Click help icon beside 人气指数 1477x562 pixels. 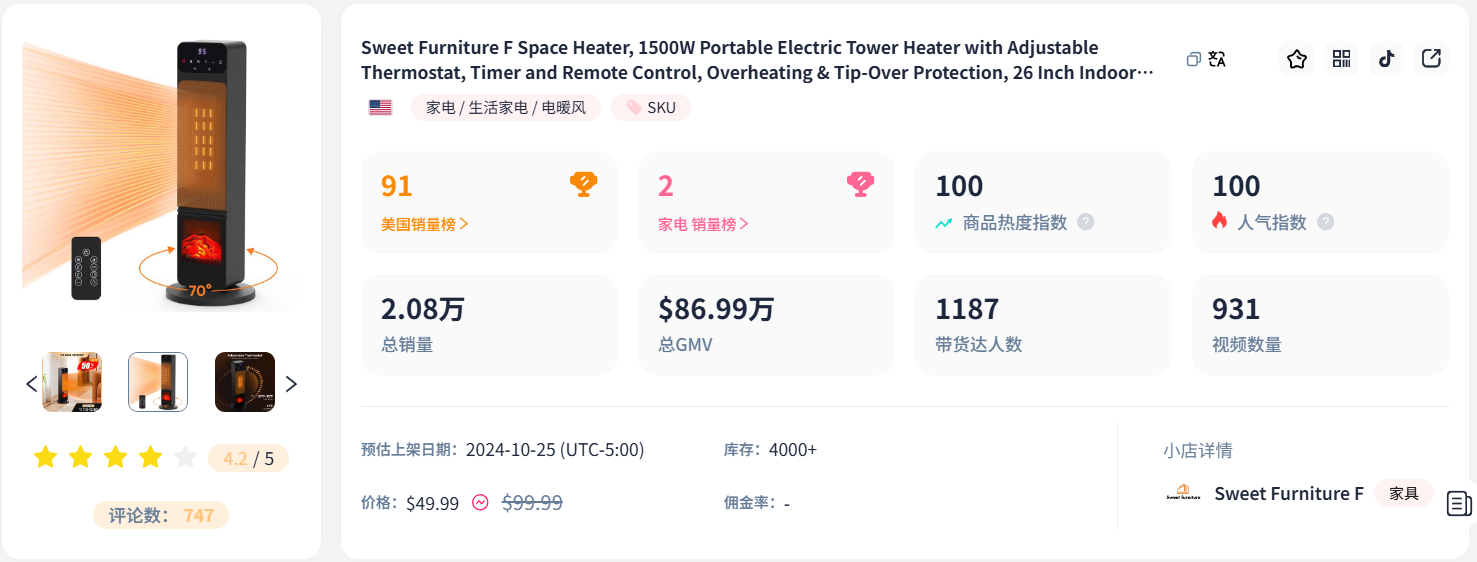click(1325, 222)
